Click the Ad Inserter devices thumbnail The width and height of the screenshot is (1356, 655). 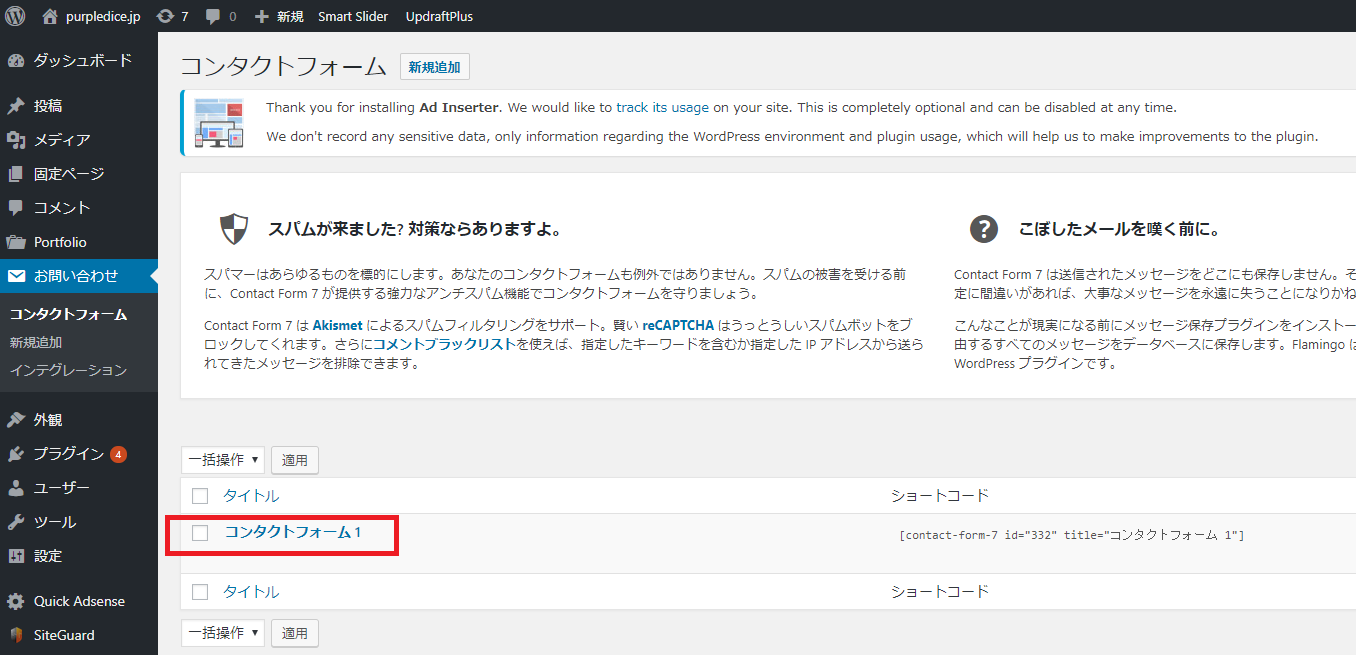pyautogui.click(x=219, y=123)
